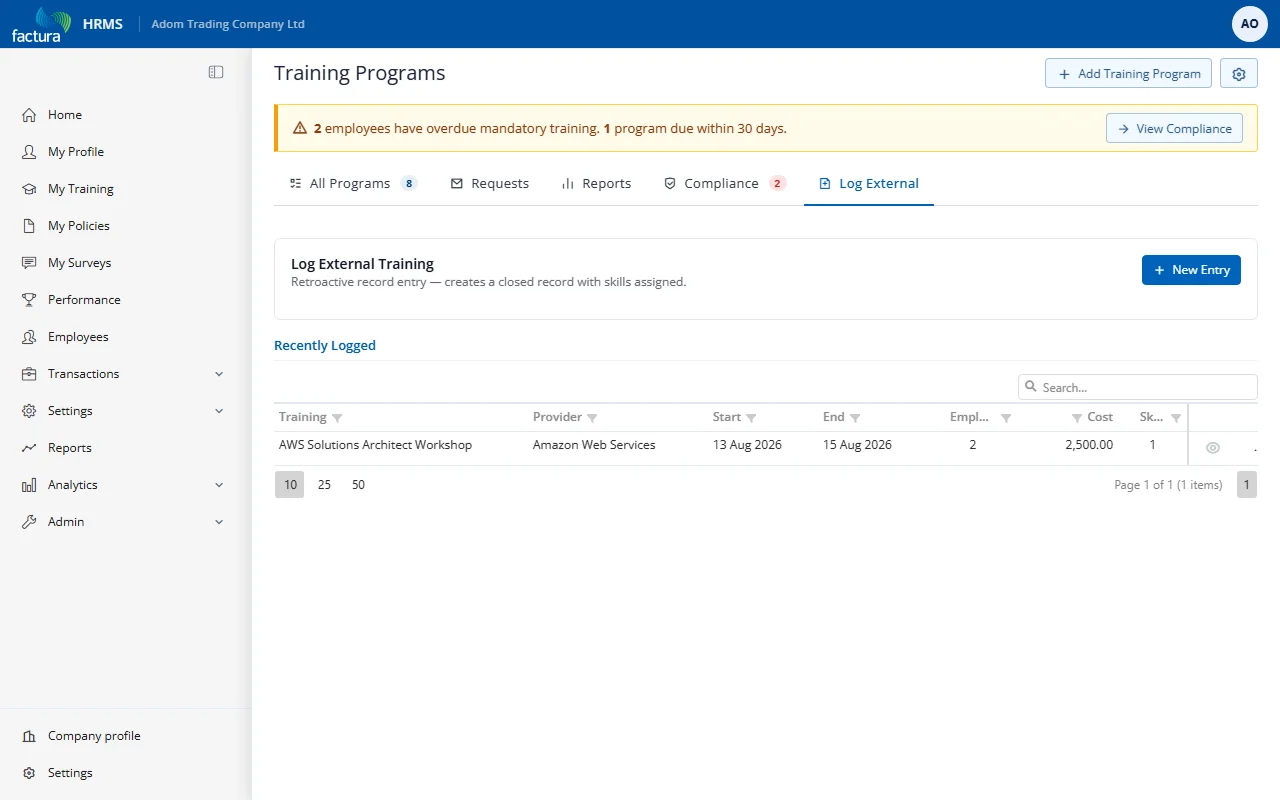Filter the Provider column
The height and width of the screenshot is (800, 1280).
tap(592, 418)
